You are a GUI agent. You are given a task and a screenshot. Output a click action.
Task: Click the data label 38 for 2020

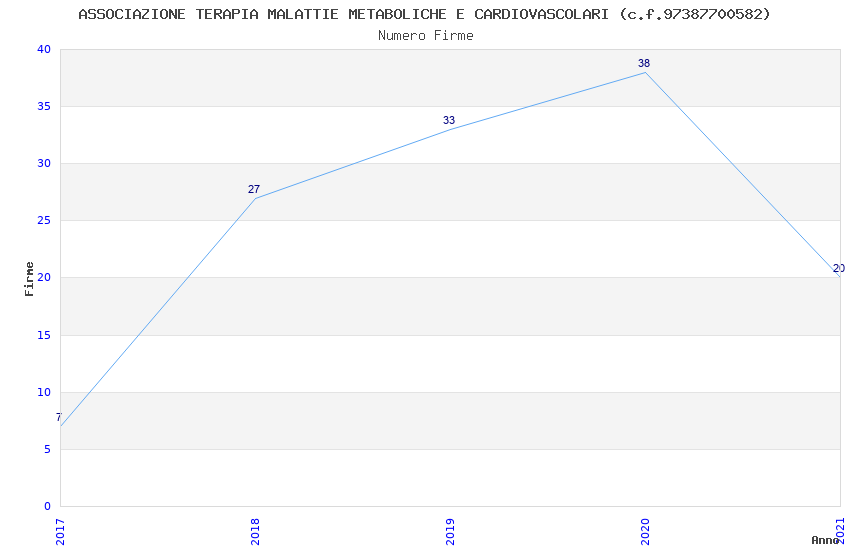pyautogui.click(x=644, y=63)
